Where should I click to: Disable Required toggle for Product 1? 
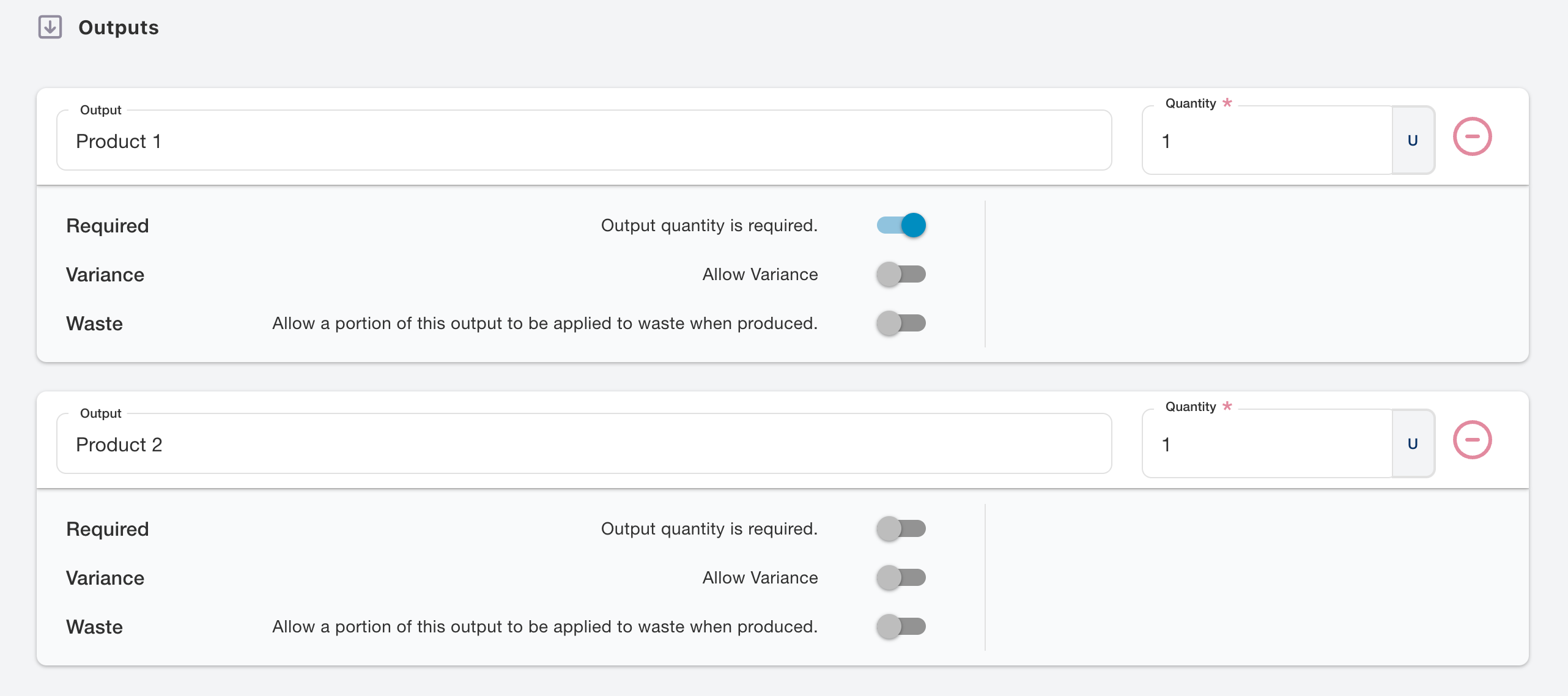click(901, 226)
